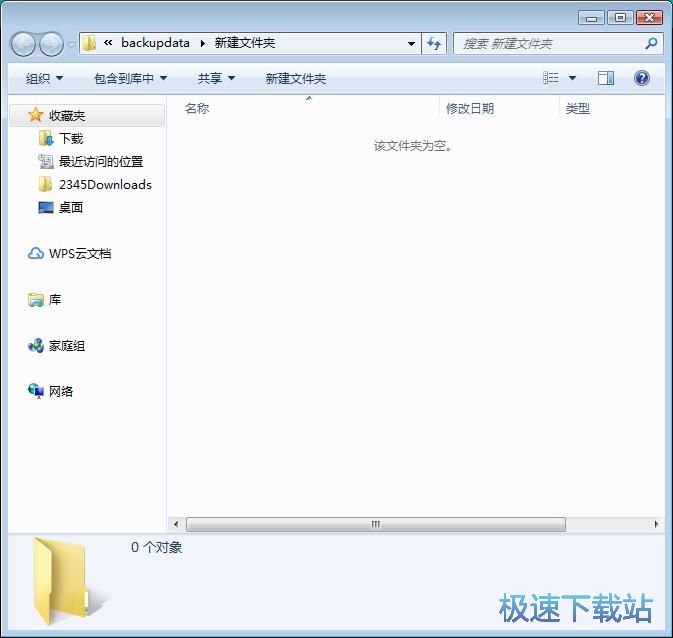
Task: Click the 2345Downloads folder icon
Action: 45,184
